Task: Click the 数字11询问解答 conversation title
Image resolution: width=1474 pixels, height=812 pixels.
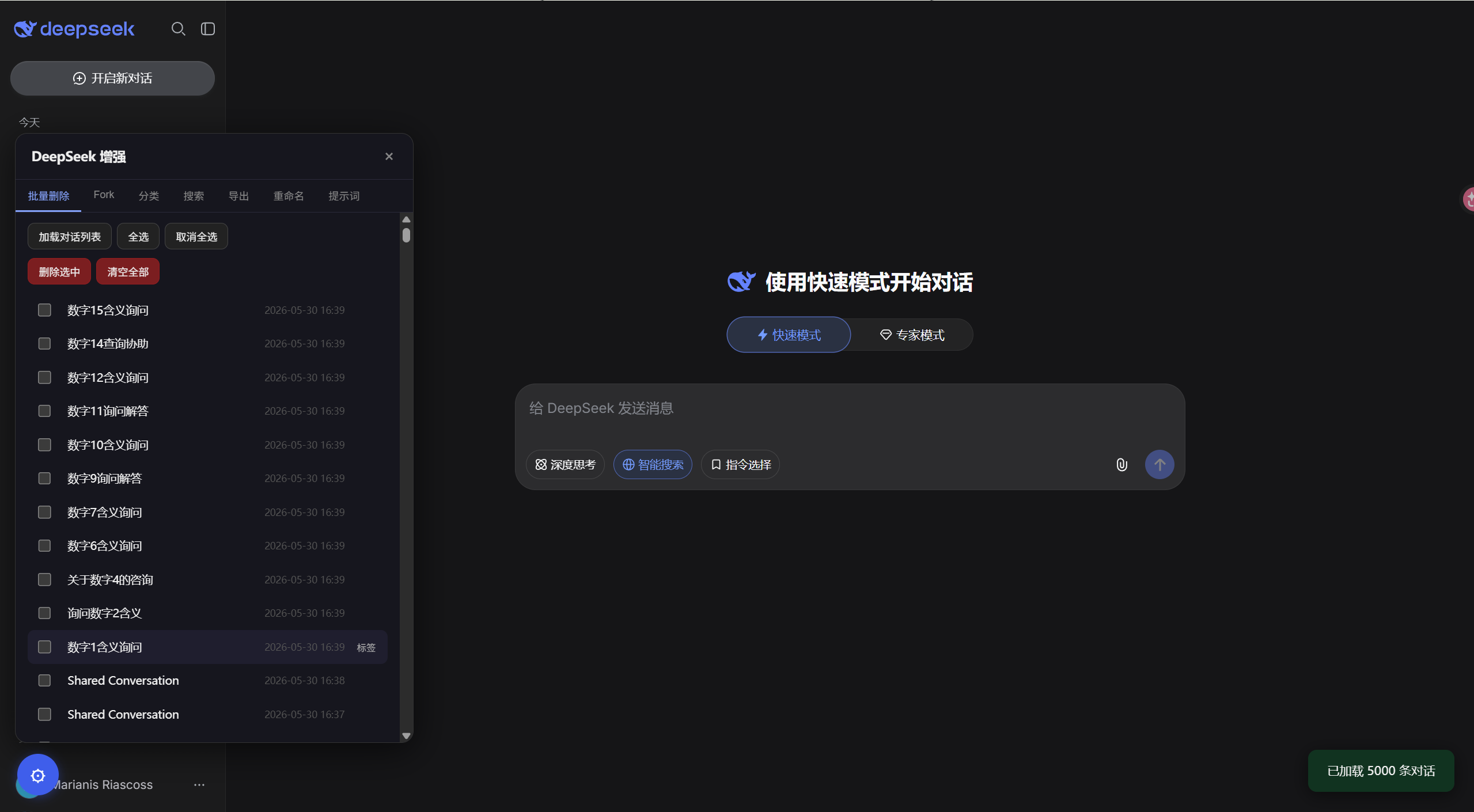Action: coord(108,412)
